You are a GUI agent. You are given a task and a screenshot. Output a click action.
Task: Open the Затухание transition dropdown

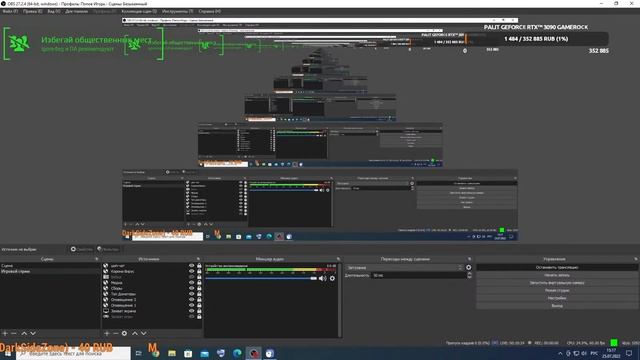coord(404,268)
